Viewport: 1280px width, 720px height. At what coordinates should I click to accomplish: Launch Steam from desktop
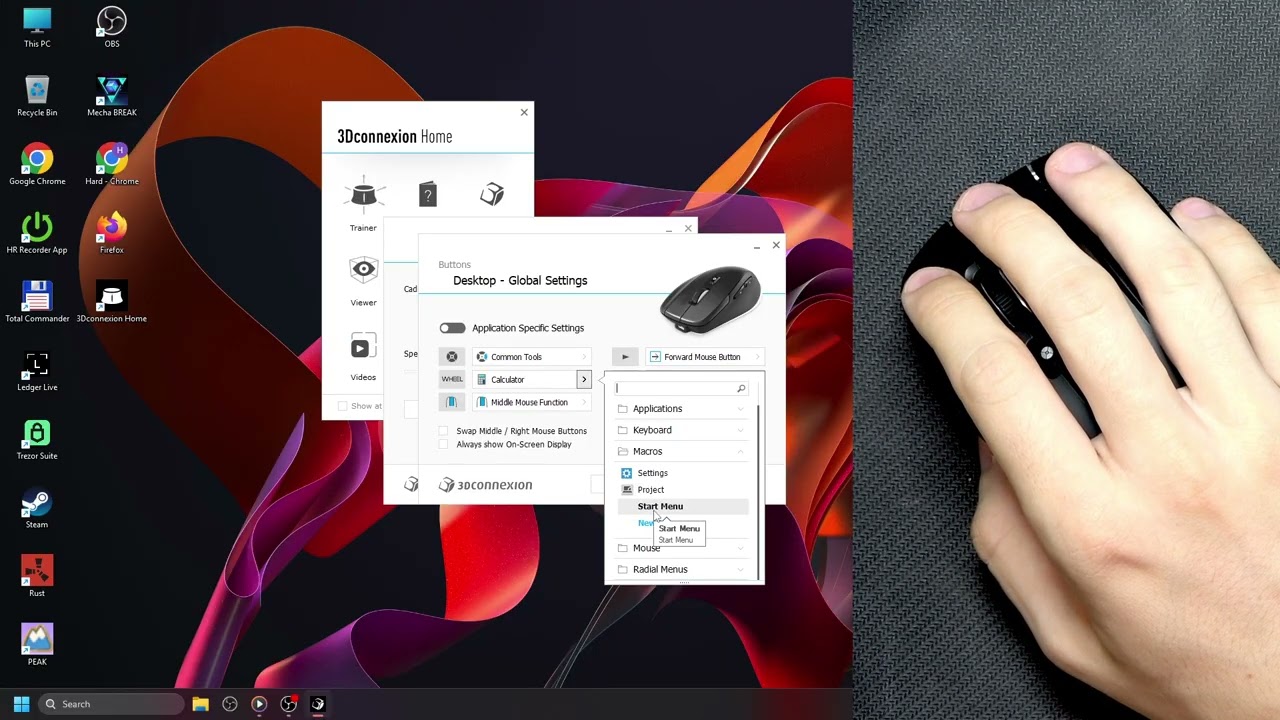click(x=37, y=508)
